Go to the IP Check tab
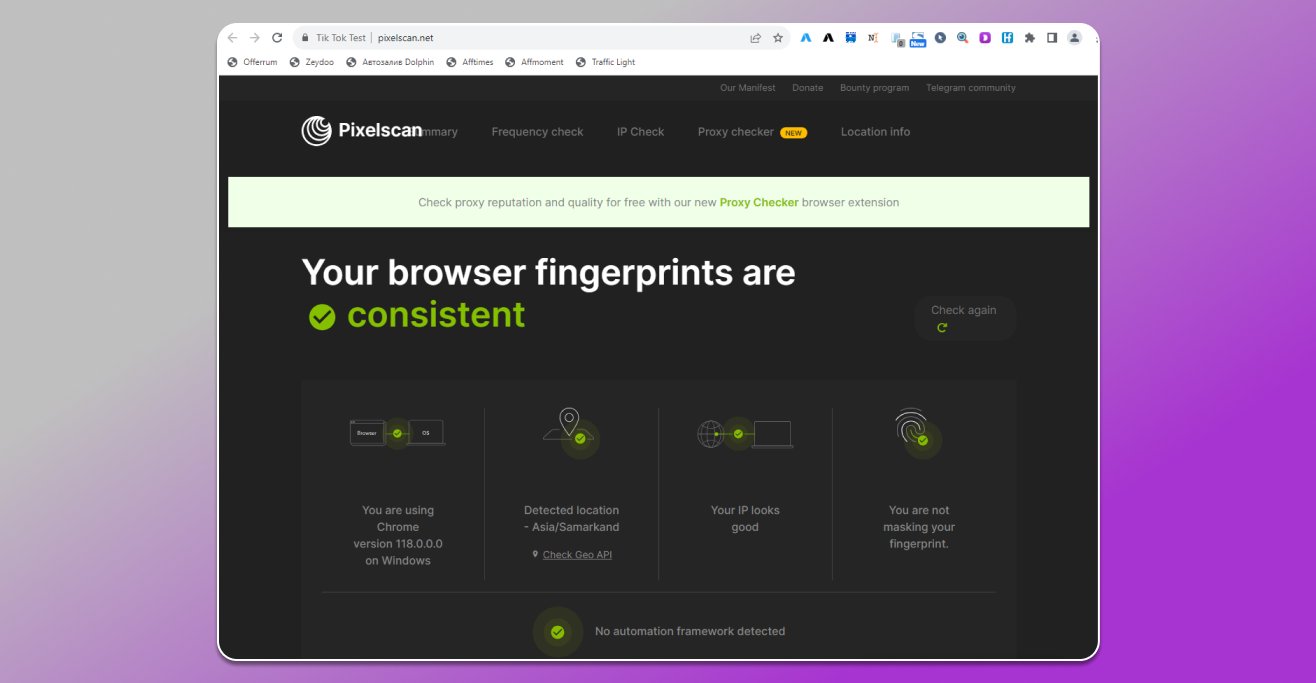 [x=640, y=132]
